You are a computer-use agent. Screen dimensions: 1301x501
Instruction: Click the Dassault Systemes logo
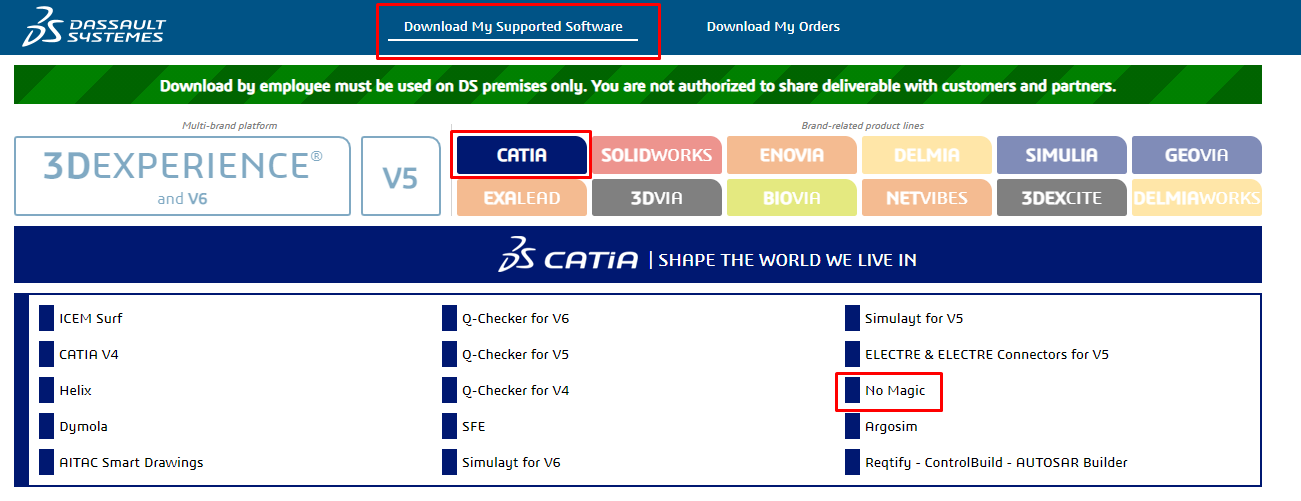(x=94, y=27)
